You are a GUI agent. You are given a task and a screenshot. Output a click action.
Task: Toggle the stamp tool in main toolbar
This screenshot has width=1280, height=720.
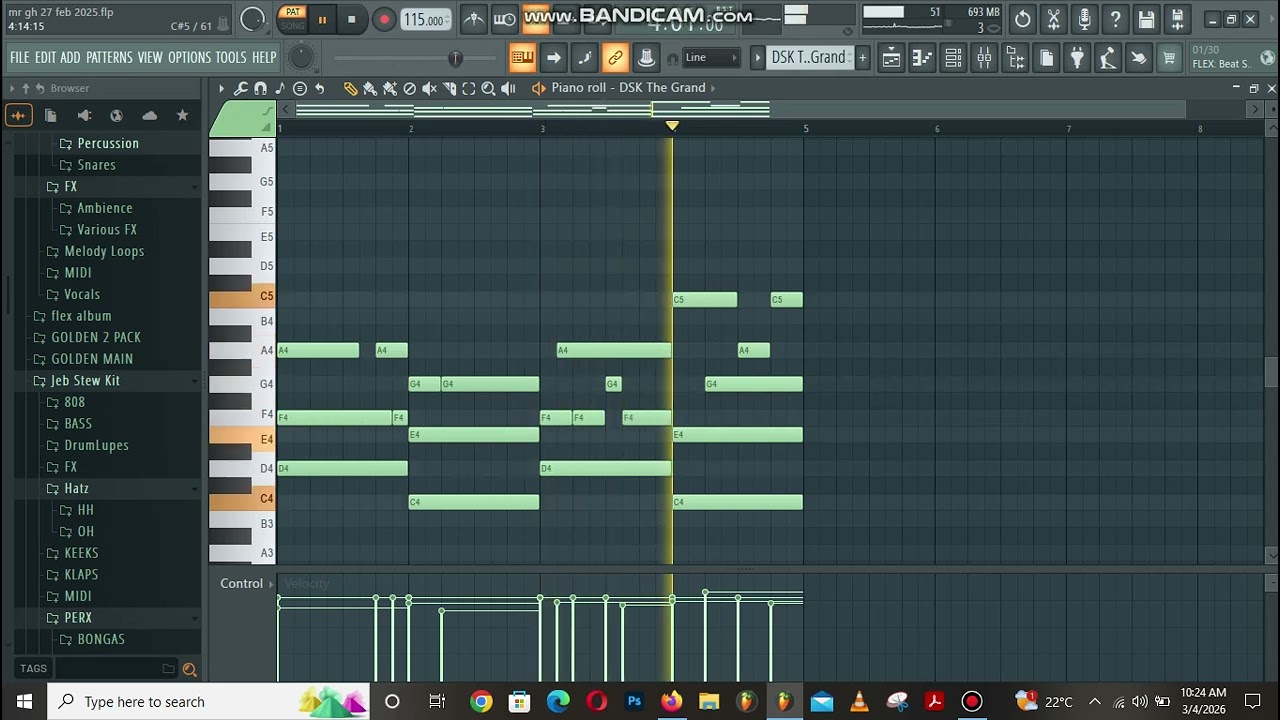(x=646, y=58)
